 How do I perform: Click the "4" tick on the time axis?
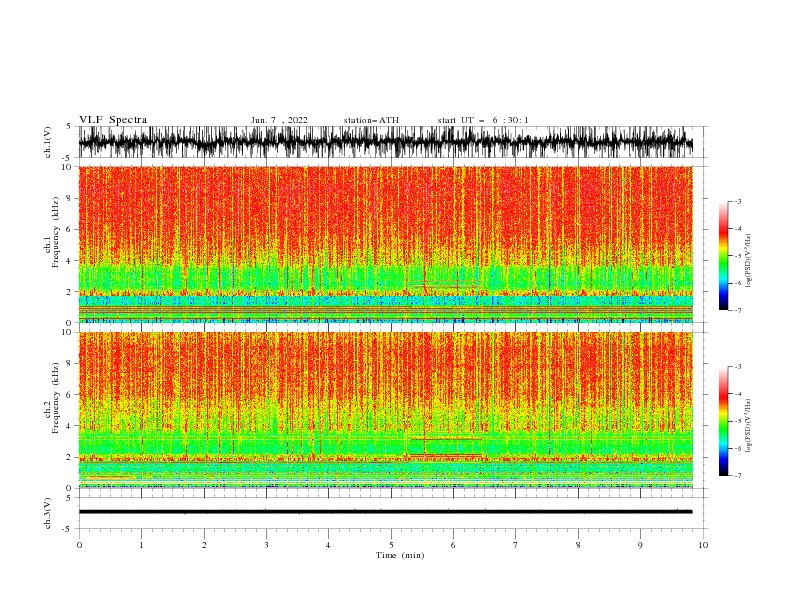pos(329,545)
